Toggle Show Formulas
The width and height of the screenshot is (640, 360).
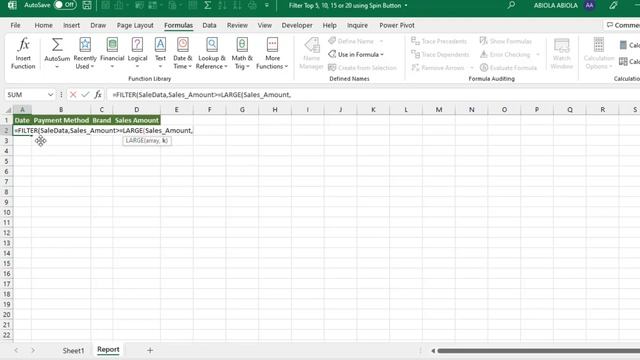pos(505,41)
